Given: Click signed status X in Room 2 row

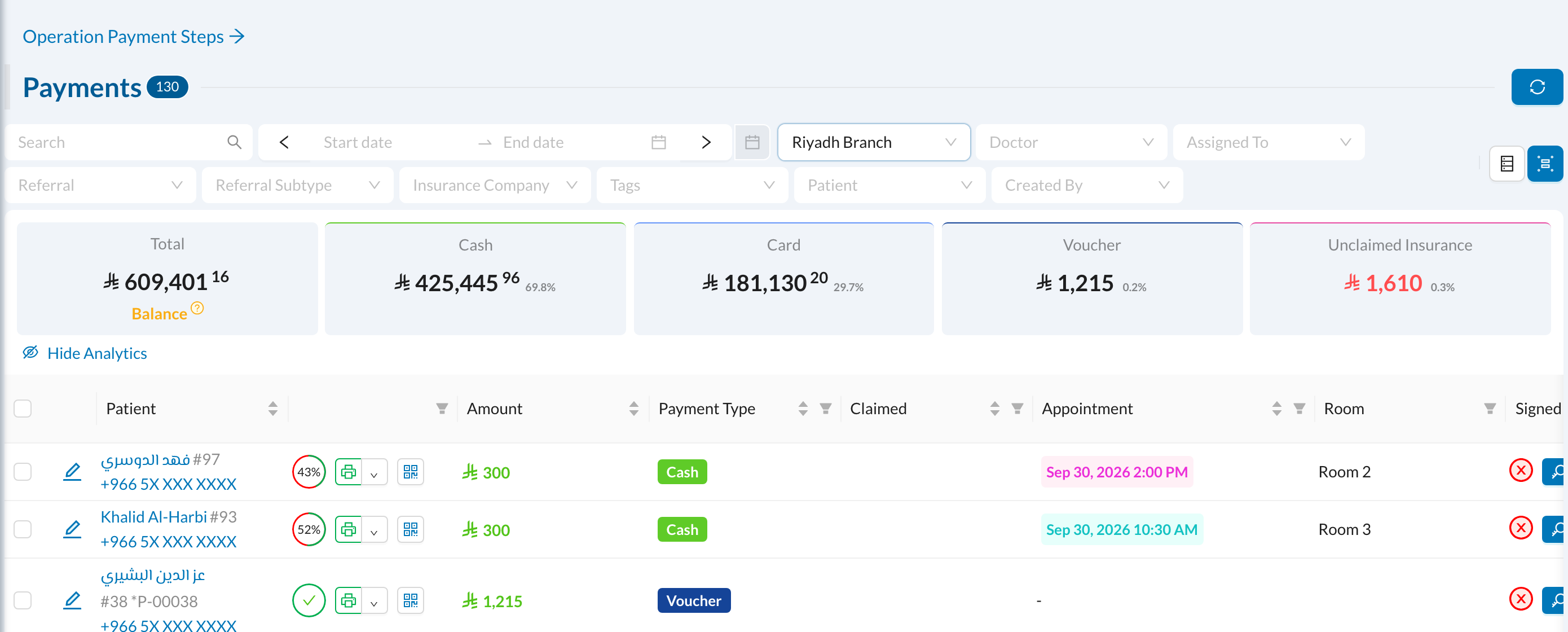Looking at the screenshot, I should 1521,471.
